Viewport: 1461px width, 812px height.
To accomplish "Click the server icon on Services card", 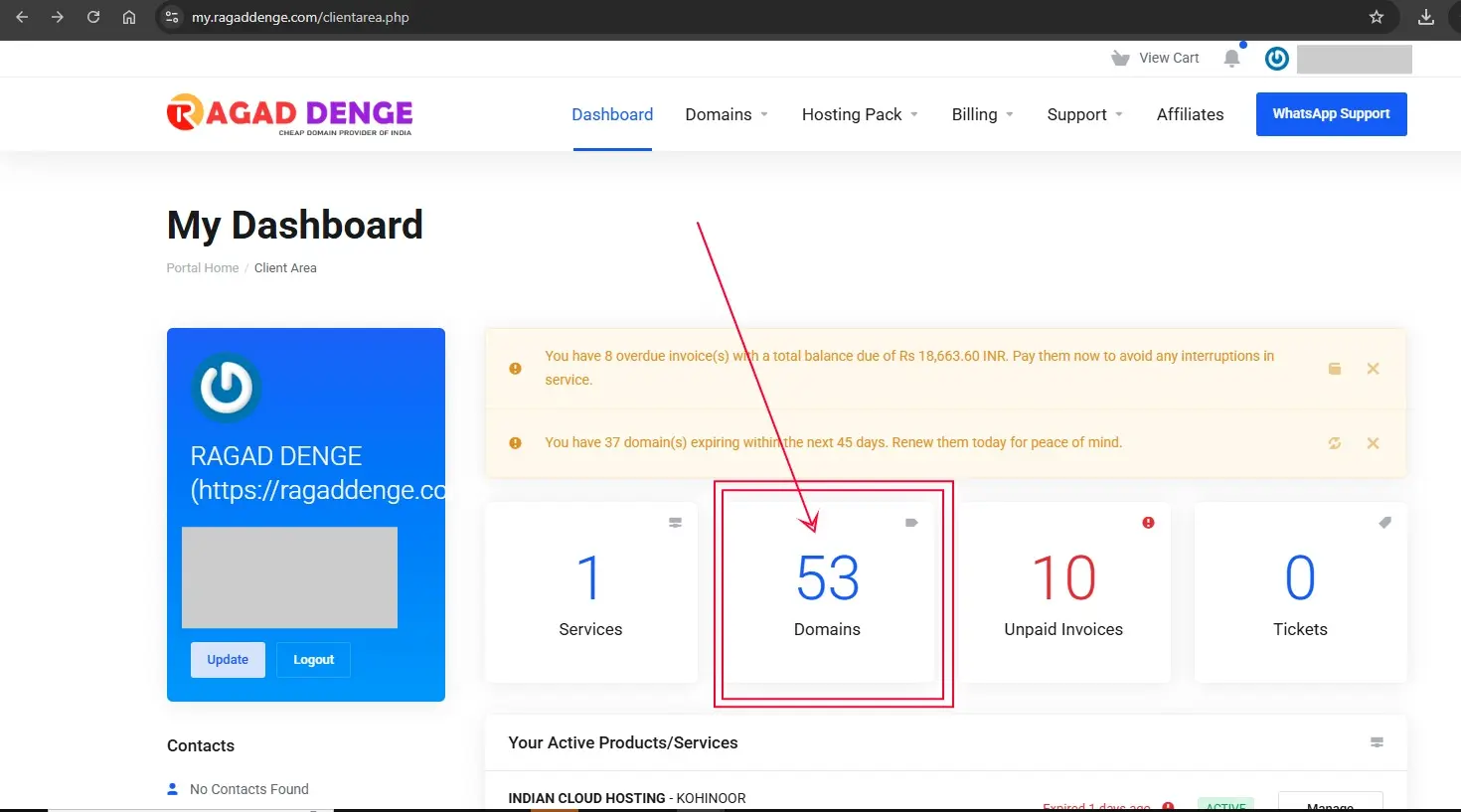I will [x=675, y=523].
